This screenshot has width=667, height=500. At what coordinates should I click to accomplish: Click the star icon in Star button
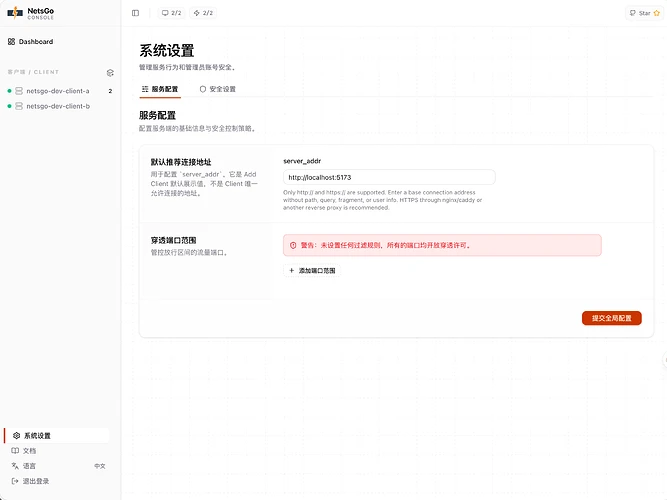(x=656, y=13)
